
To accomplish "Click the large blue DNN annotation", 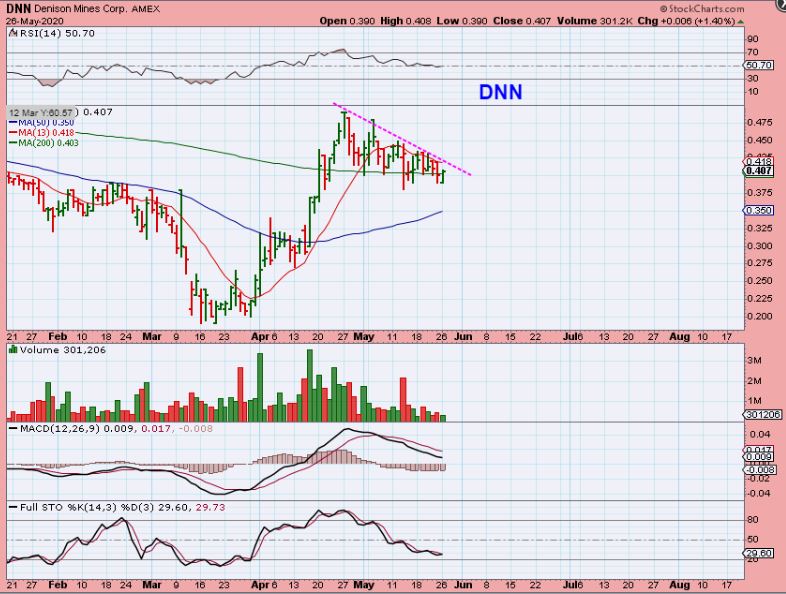I will coord(500,92).
